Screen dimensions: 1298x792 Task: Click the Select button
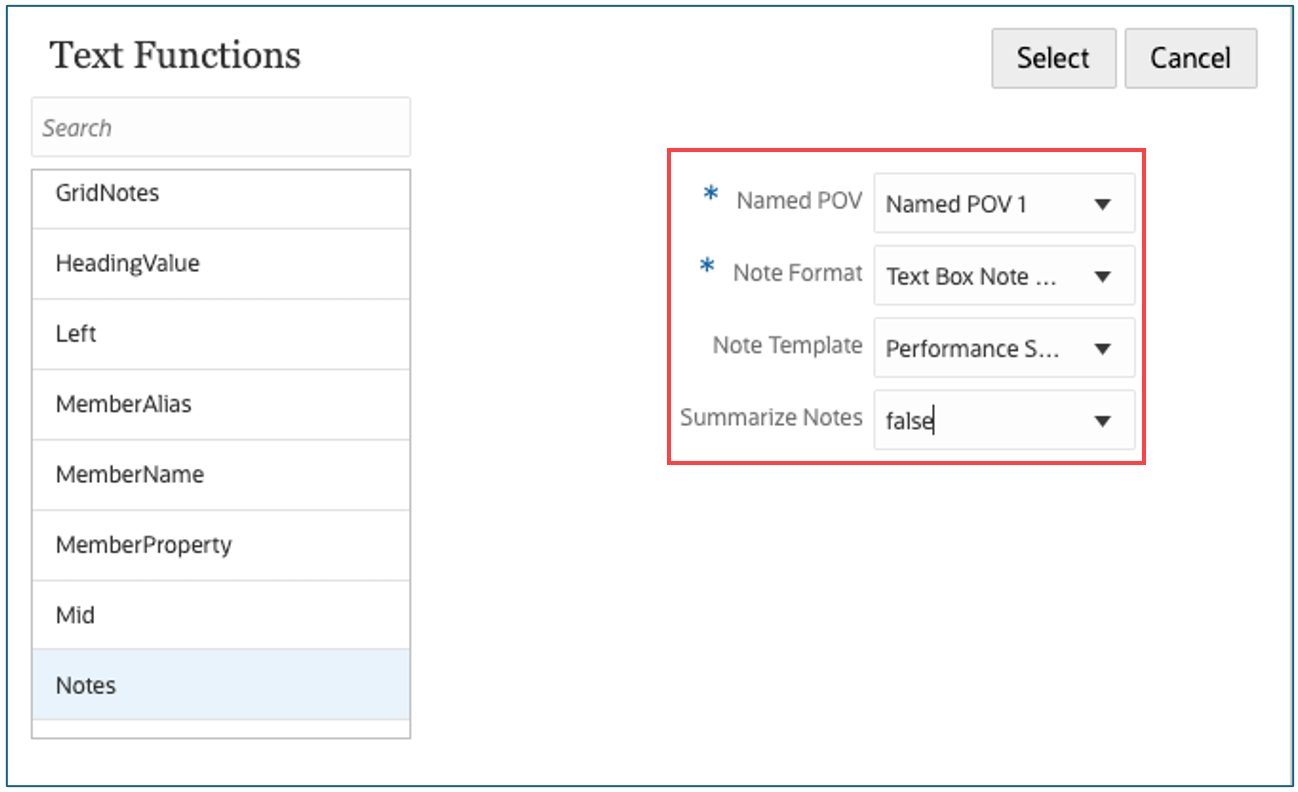[1053, 58]
